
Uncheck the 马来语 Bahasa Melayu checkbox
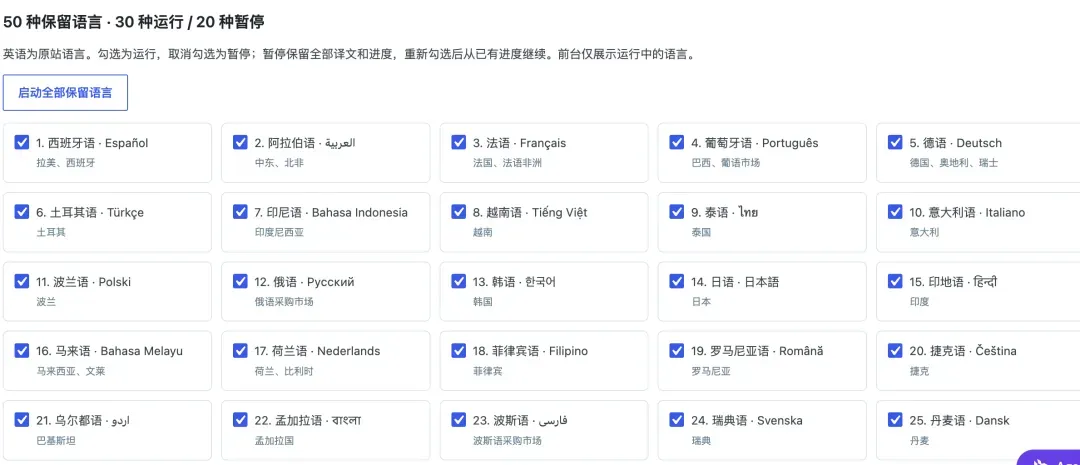pos(21,351)
